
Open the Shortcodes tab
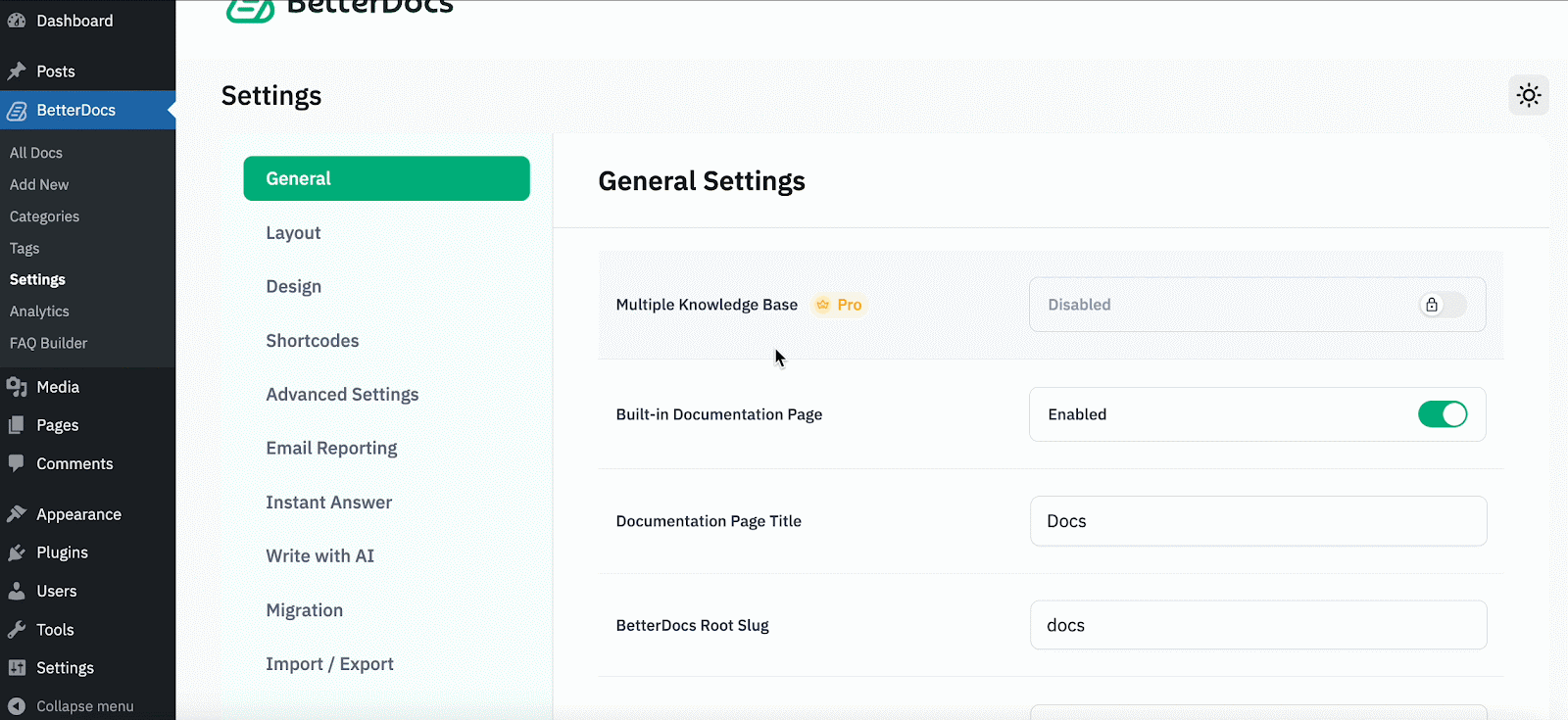[313, 341]
